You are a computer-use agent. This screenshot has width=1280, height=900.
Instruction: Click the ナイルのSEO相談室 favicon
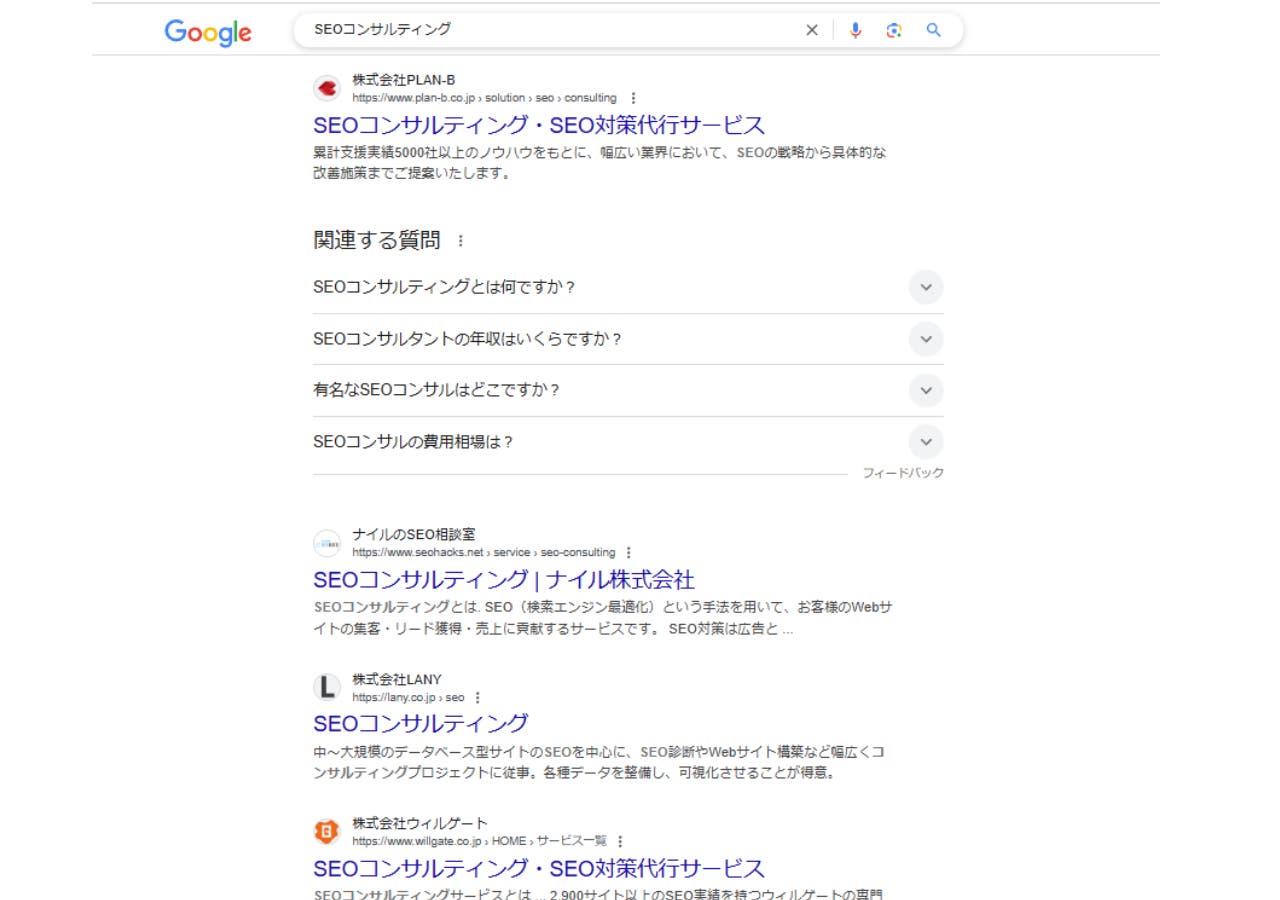pos(327,543)
